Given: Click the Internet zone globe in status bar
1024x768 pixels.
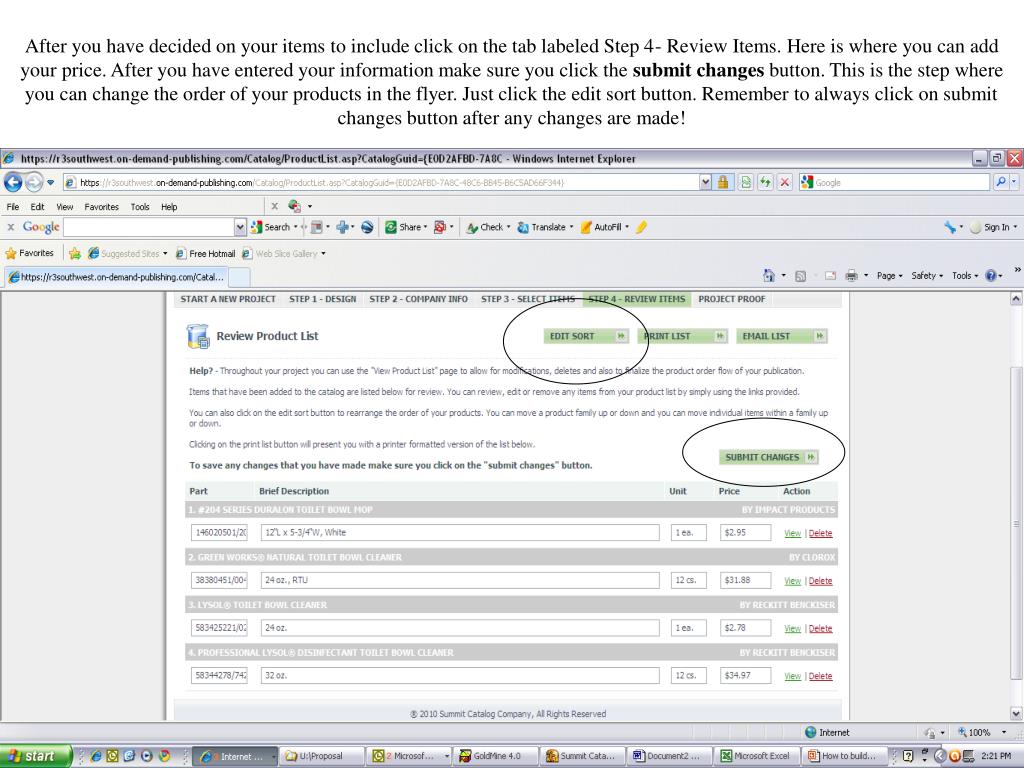Looking at the screenshot, I should coord(810,733).
